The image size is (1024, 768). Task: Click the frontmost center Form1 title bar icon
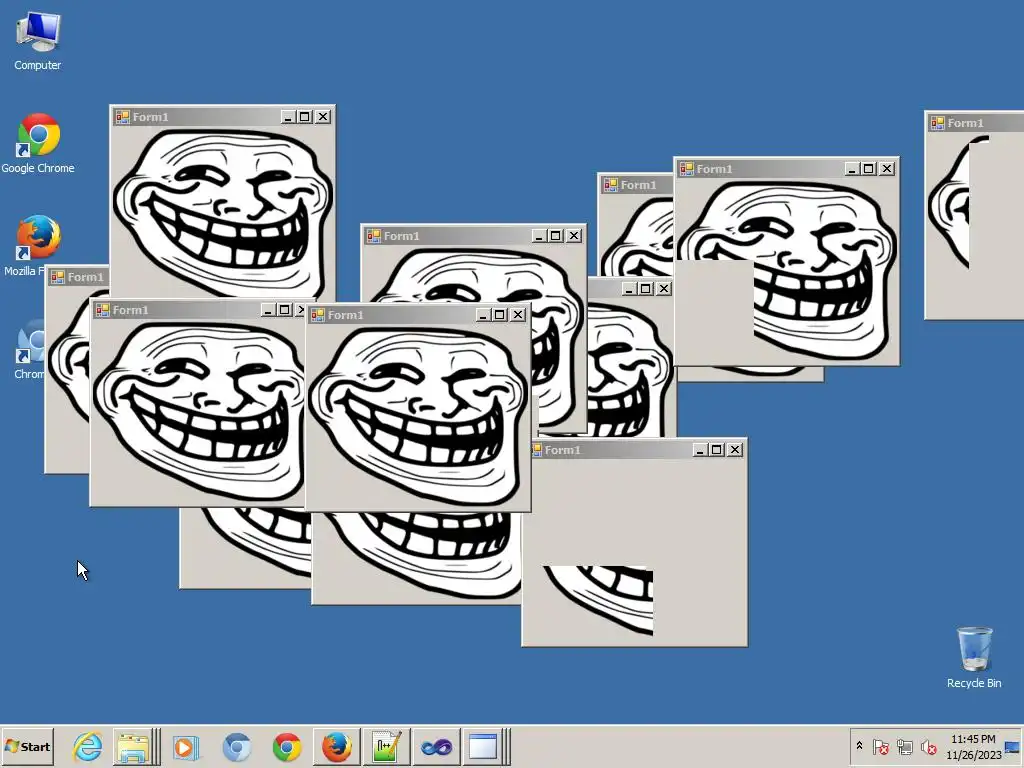318,315
